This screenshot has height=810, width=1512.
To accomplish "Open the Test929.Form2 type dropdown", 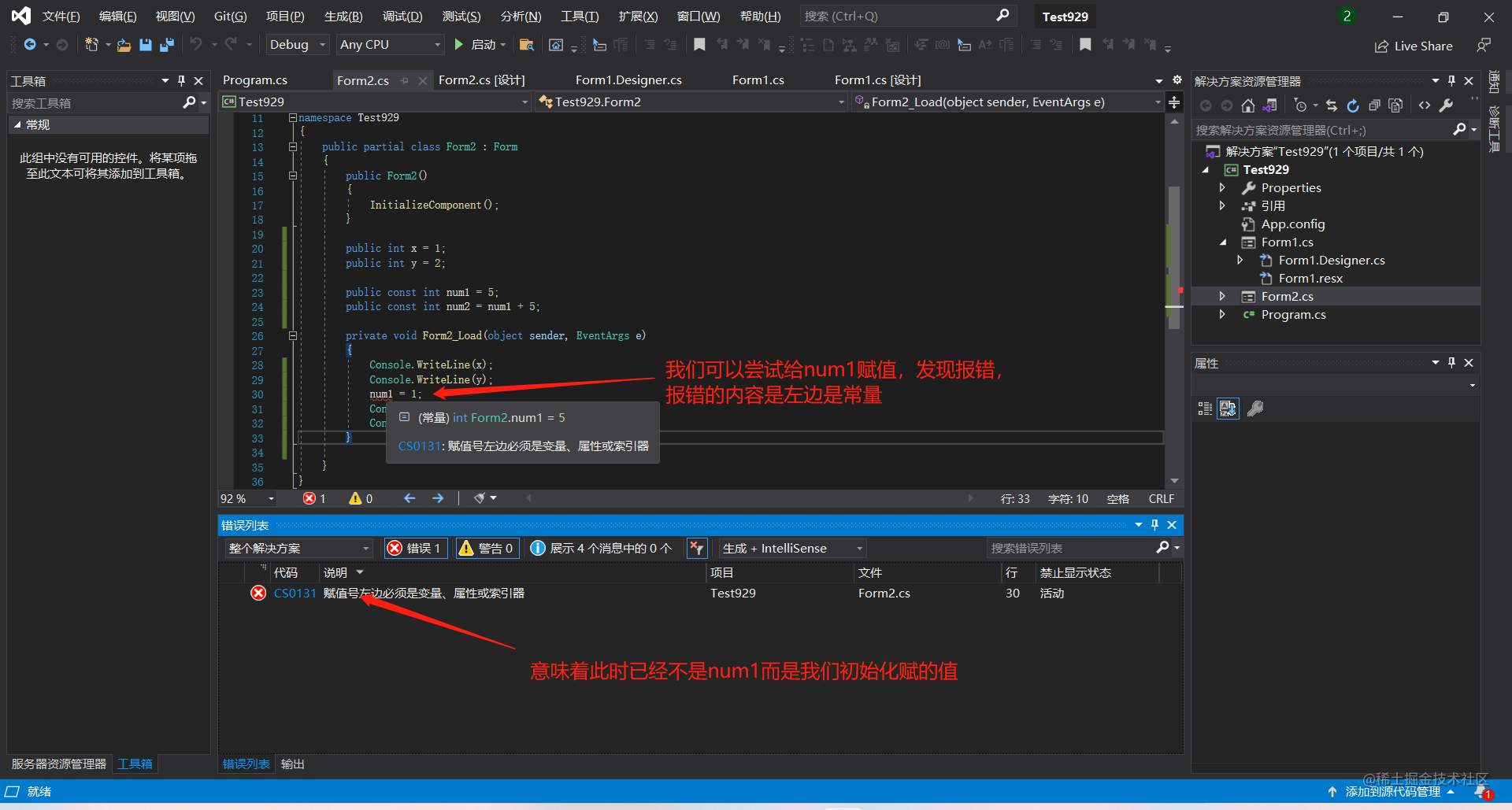I will [x=692, y=102].
